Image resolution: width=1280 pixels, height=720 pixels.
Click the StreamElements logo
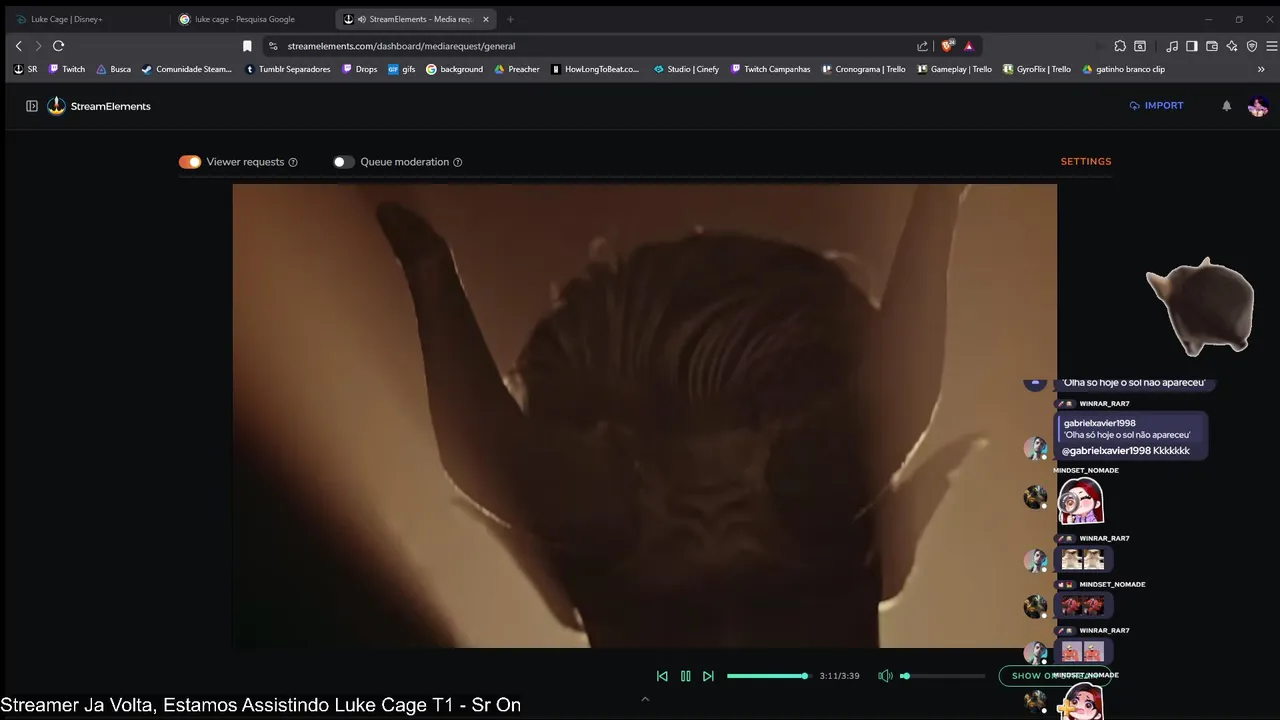pyautogui.click(x=99, y=106)
